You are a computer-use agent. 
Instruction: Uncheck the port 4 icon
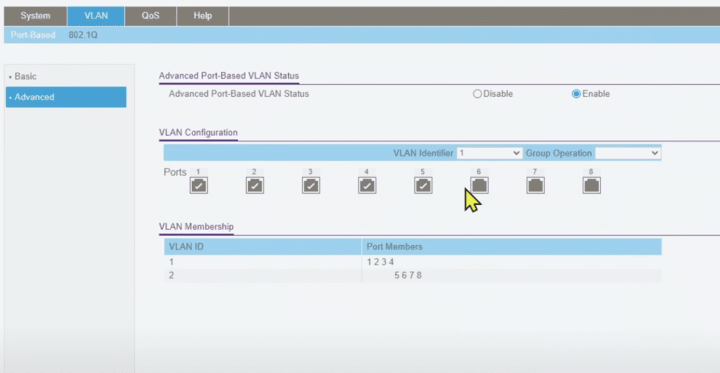367,185
